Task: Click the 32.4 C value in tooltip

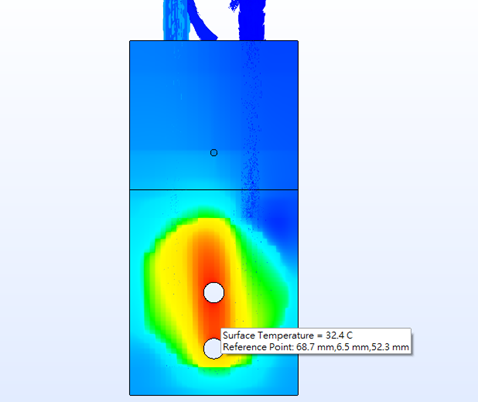Action: [339, 335]
